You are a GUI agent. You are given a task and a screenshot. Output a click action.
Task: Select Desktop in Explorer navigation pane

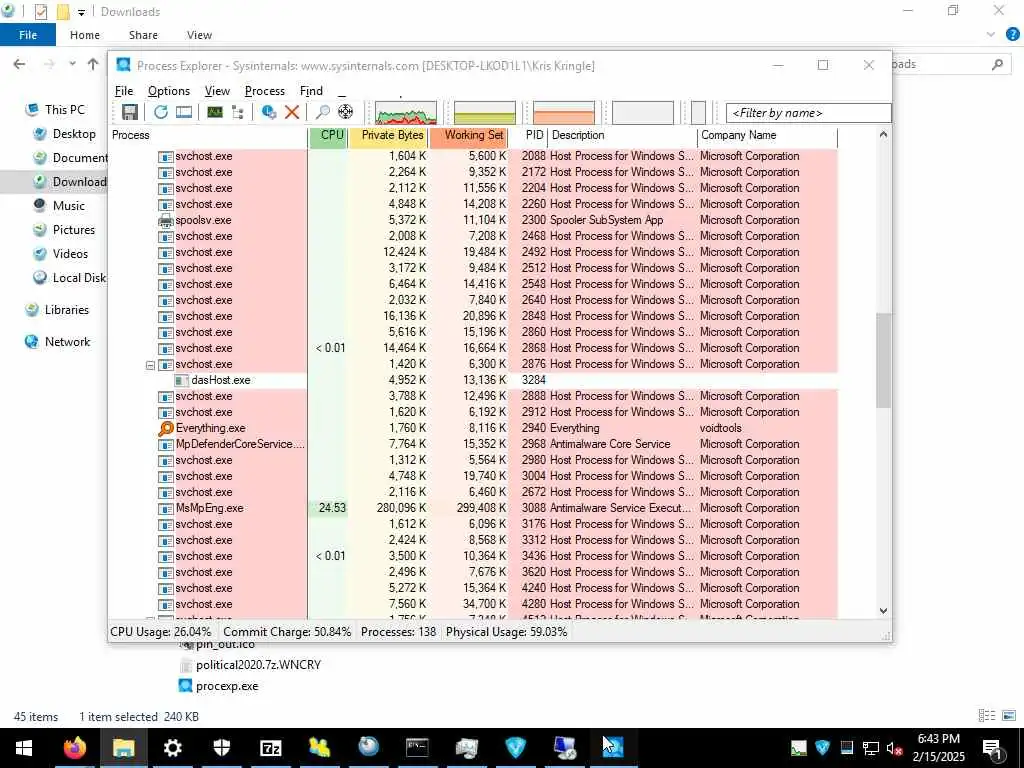click(x=73, y=134)
